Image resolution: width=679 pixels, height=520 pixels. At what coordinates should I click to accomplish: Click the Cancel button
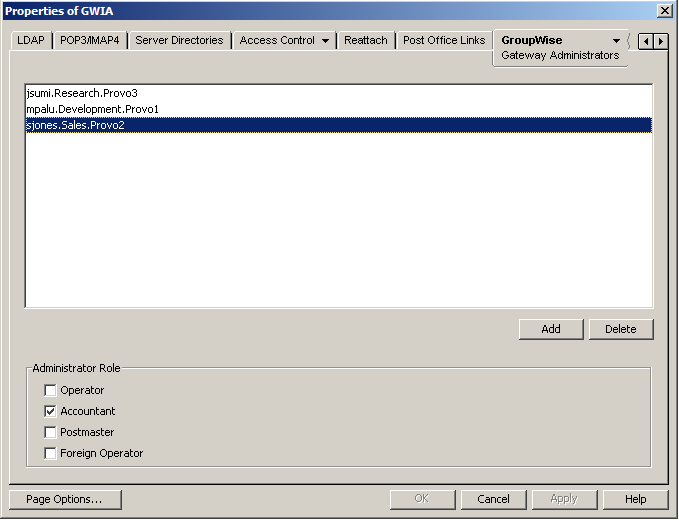pyautogui.click(x=493, y=500)
